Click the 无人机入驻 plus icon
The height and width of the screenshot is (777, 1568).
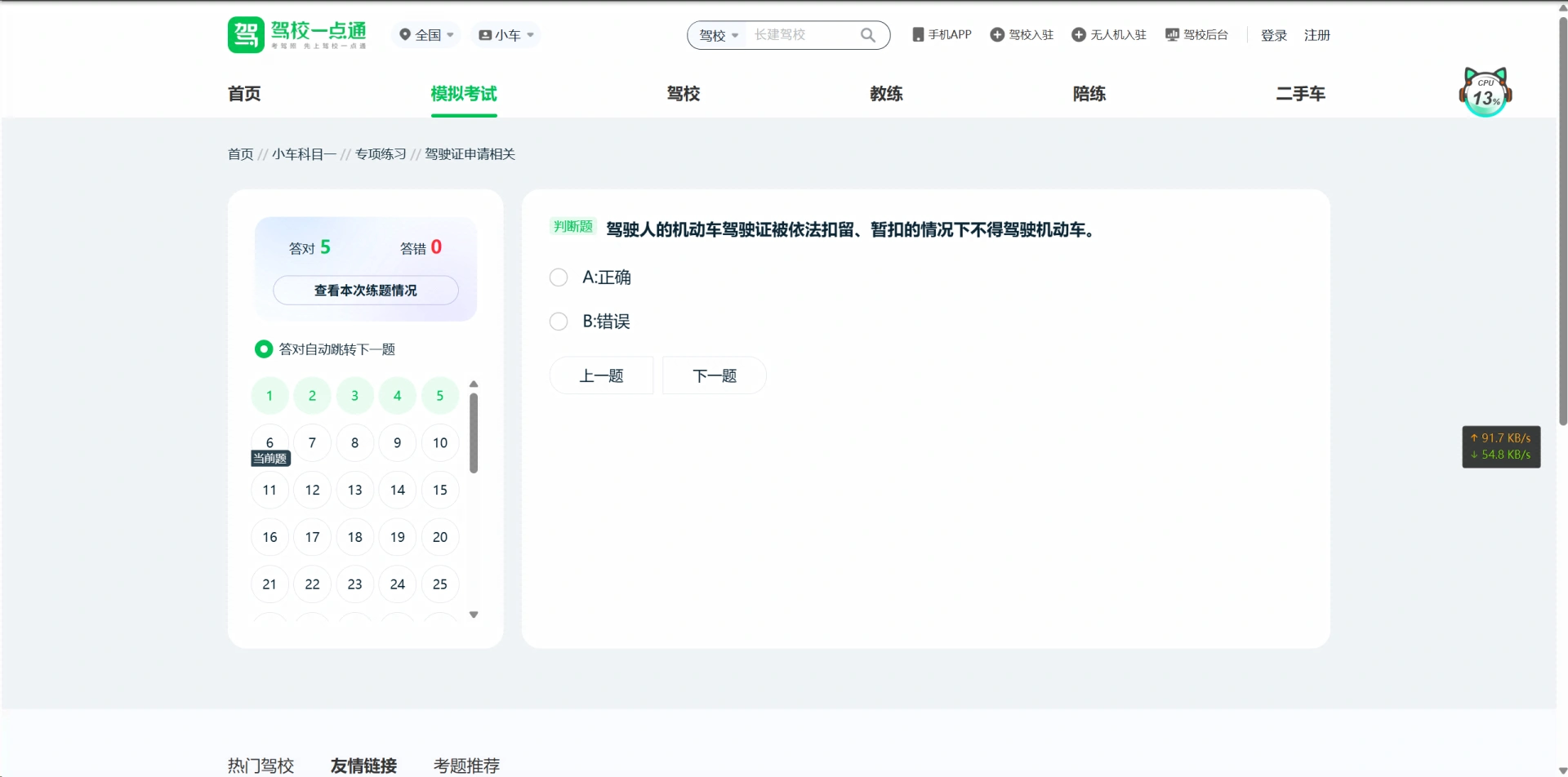click(x=1079, y=35)
